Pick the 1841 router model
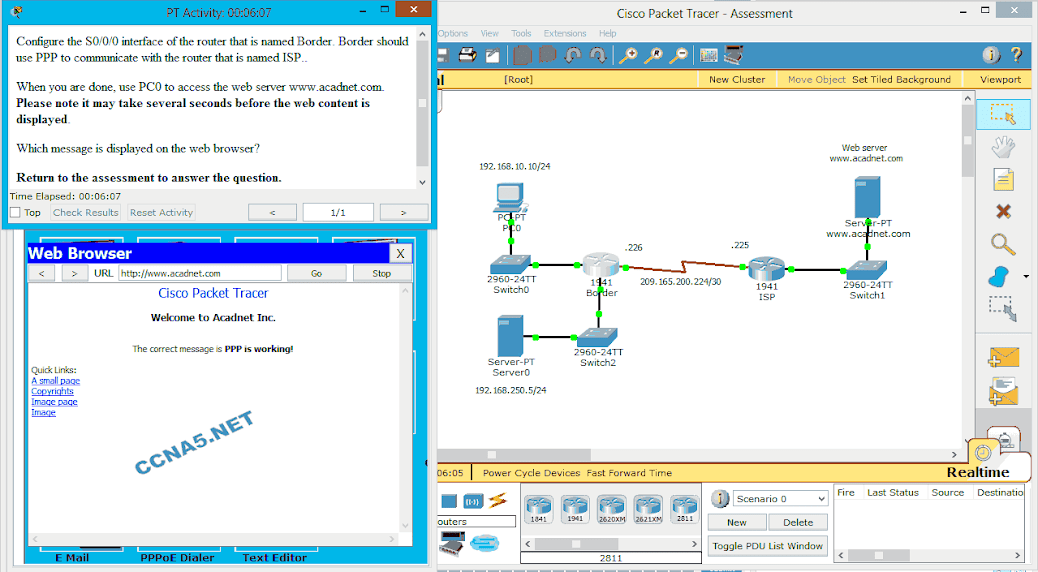This screenshot has height=572, width=1038. [x=539, y=510]
